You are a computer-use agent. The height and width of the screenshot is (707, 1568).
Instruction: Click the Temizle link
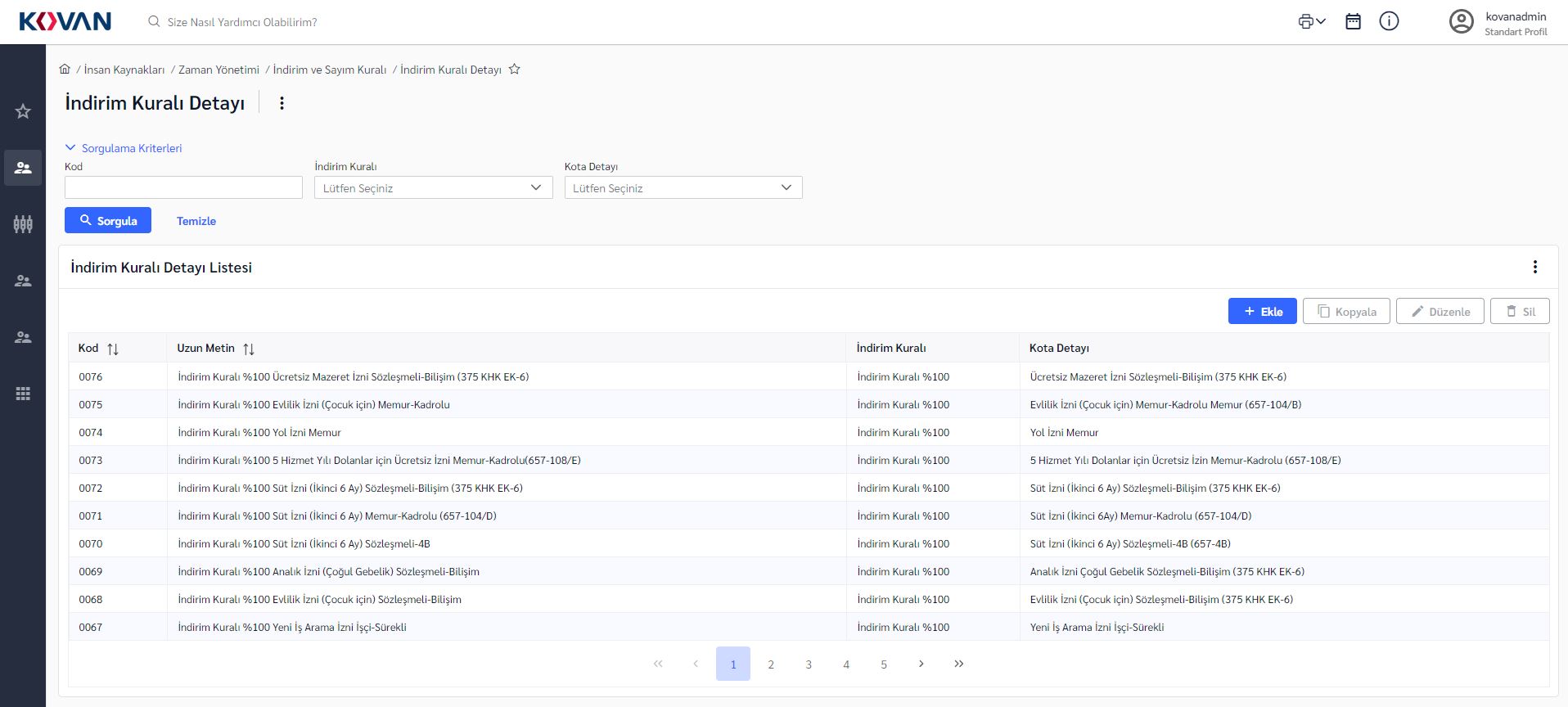(196, 221)
